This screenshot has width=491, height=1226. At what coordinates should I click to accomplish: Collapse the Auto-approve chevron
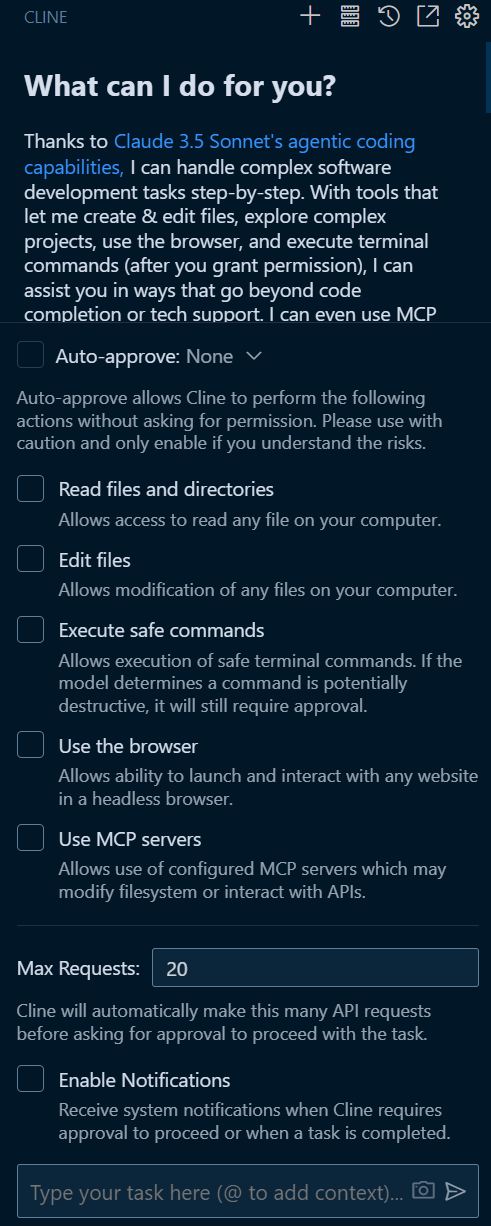point(254,356)
